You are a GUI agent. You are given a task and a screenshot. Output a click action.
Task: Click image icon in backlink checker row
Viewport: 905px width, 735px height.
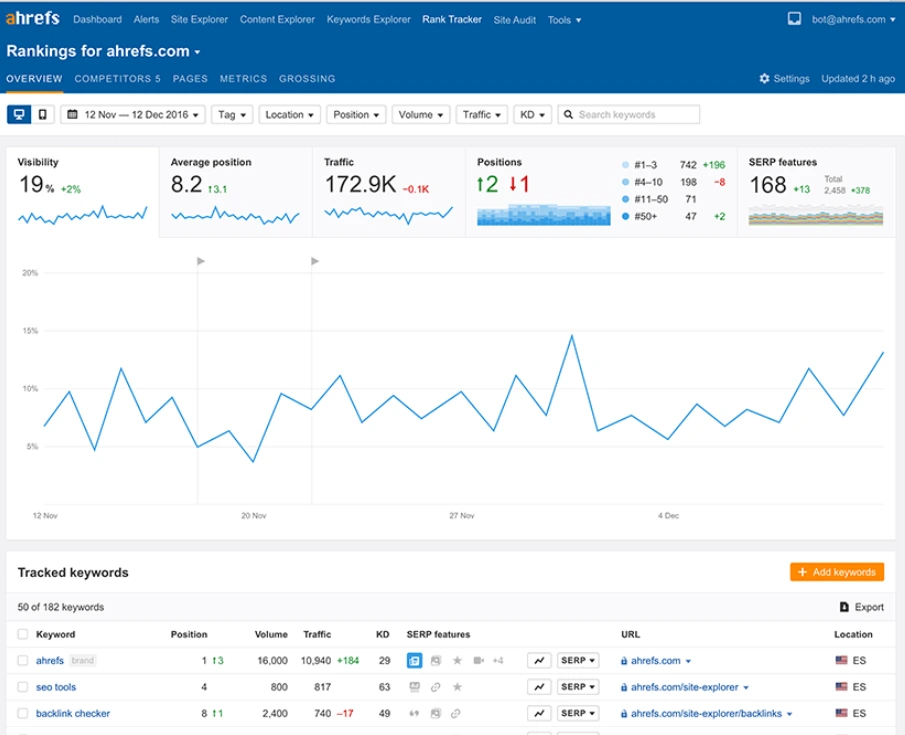pyautogui.click(x=436, y=714)
